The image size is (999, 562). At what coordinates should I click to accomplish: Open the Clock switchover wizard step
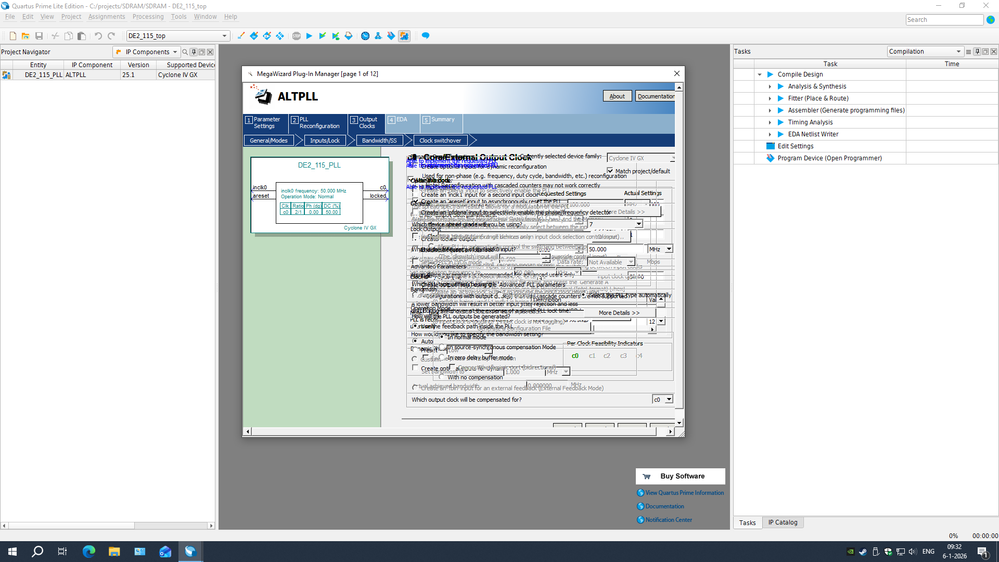coord(440,140)
